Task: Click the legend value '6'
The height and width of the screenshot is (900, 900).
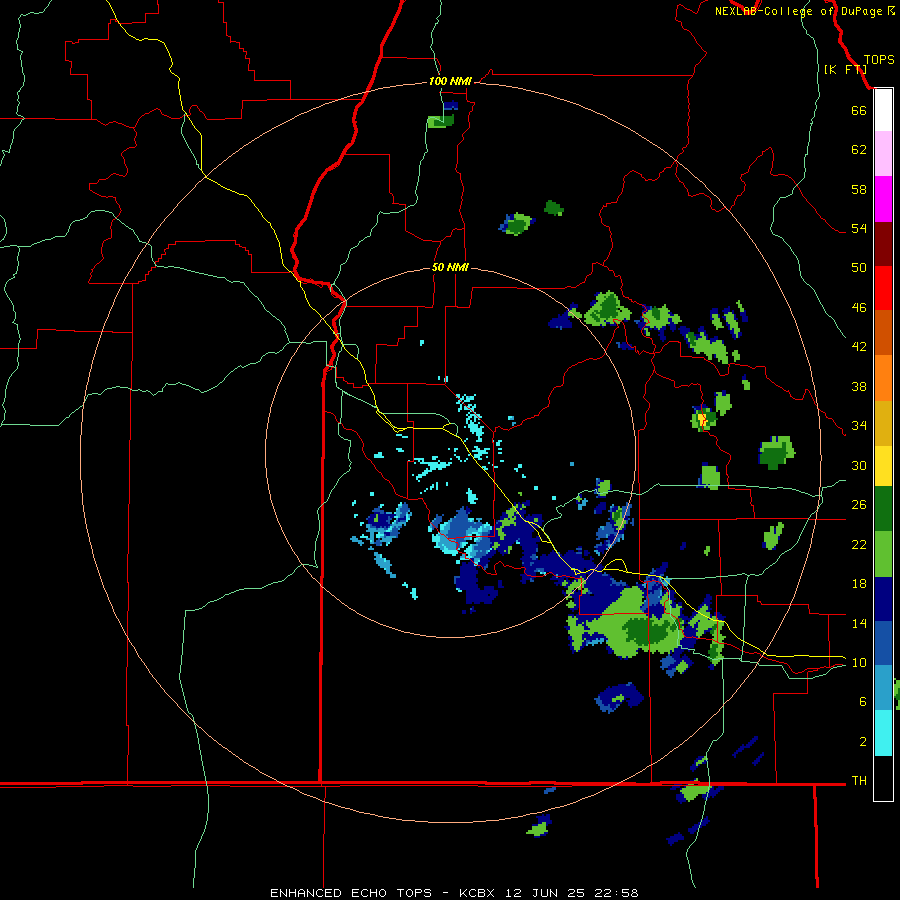Action: click(863, 702)
